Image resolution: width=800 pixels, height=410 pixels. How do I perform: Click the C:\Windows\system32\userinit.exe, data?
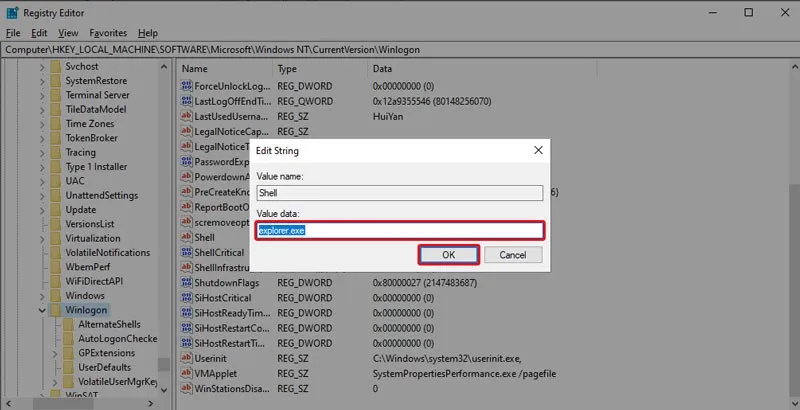click(x=447, y=358)
